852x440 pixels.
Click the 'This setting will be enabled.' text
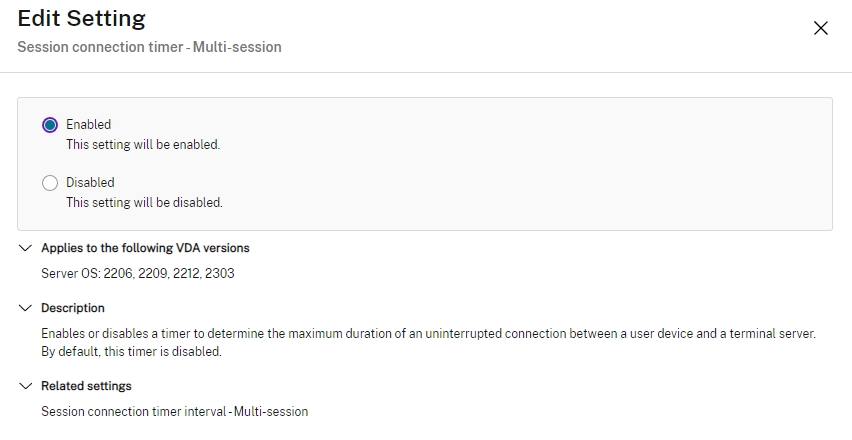tap(143, 145)
